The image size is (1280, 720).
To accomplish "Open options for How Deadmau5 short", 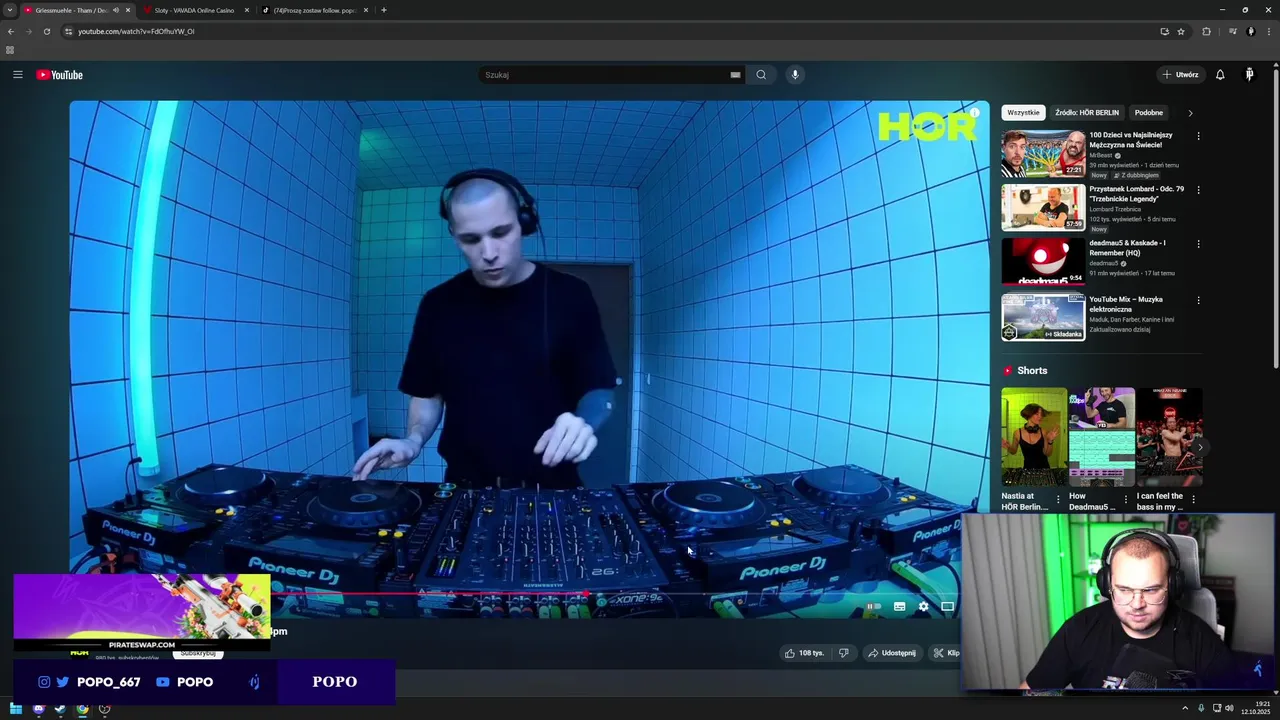I will tap(1125, 499).
